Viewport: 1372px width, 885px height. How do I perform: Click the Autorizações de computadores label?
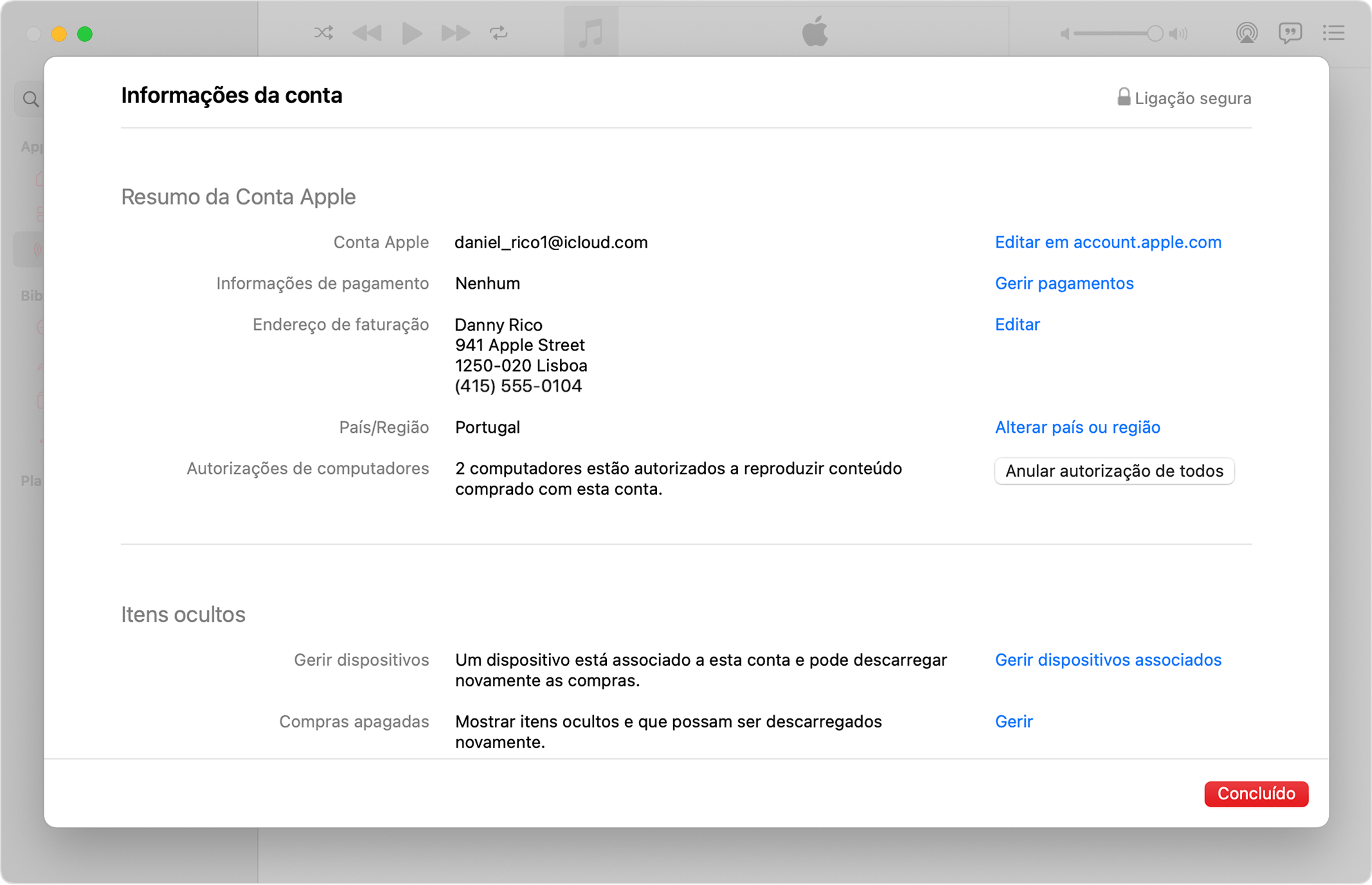pyautogui.click(x=308, y=469)
